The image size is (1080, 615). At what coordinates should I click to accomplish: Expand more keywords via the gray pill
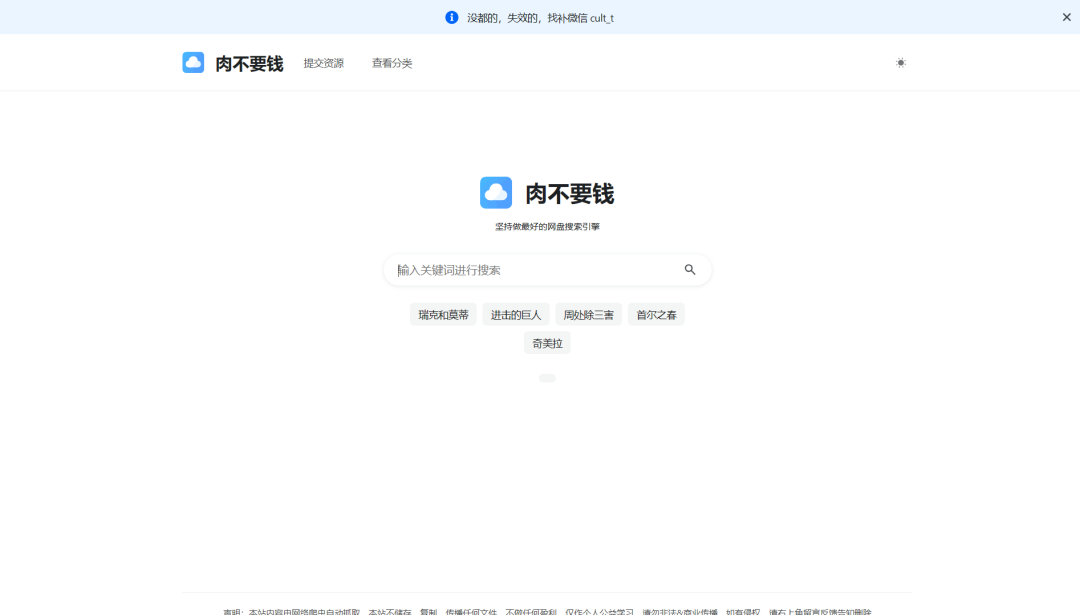[547, 377]
